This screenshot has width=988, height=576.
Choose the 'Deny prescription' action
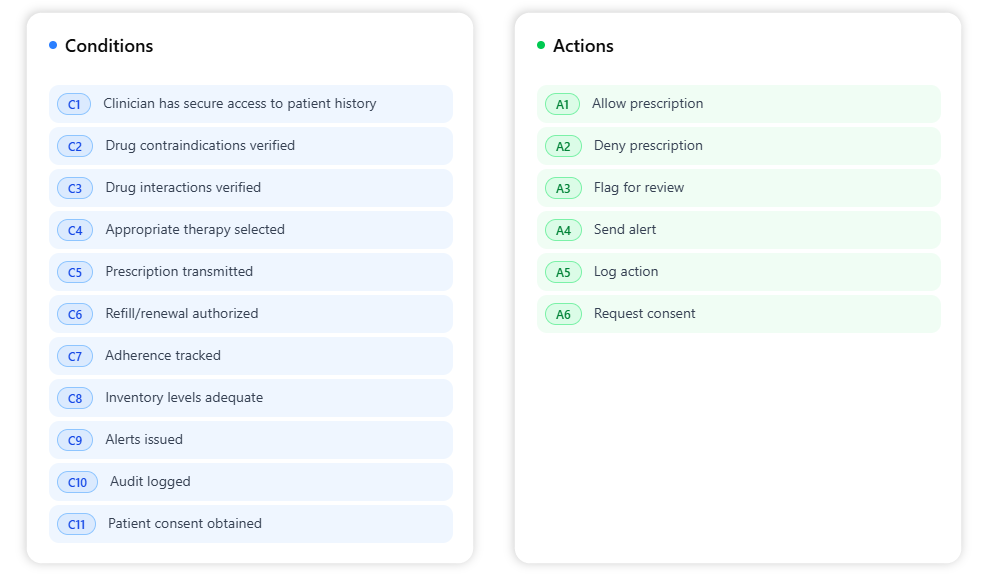(x=648, y=146)
